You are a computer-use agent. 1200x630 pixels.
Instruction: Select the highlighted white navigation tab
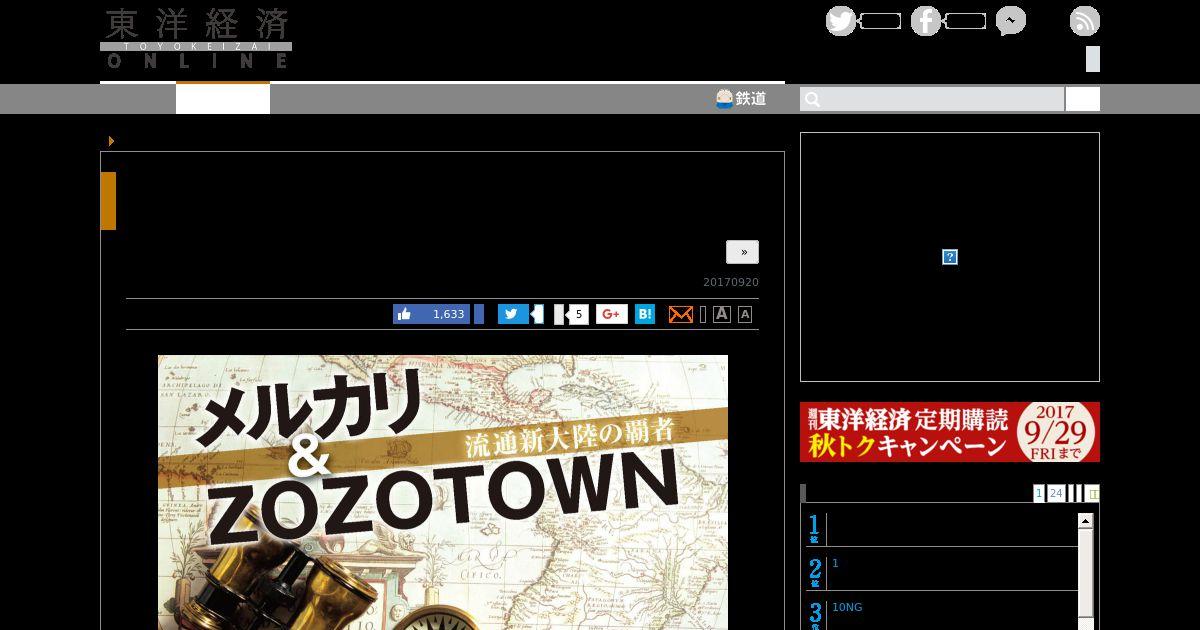click(x=223, y=99)
